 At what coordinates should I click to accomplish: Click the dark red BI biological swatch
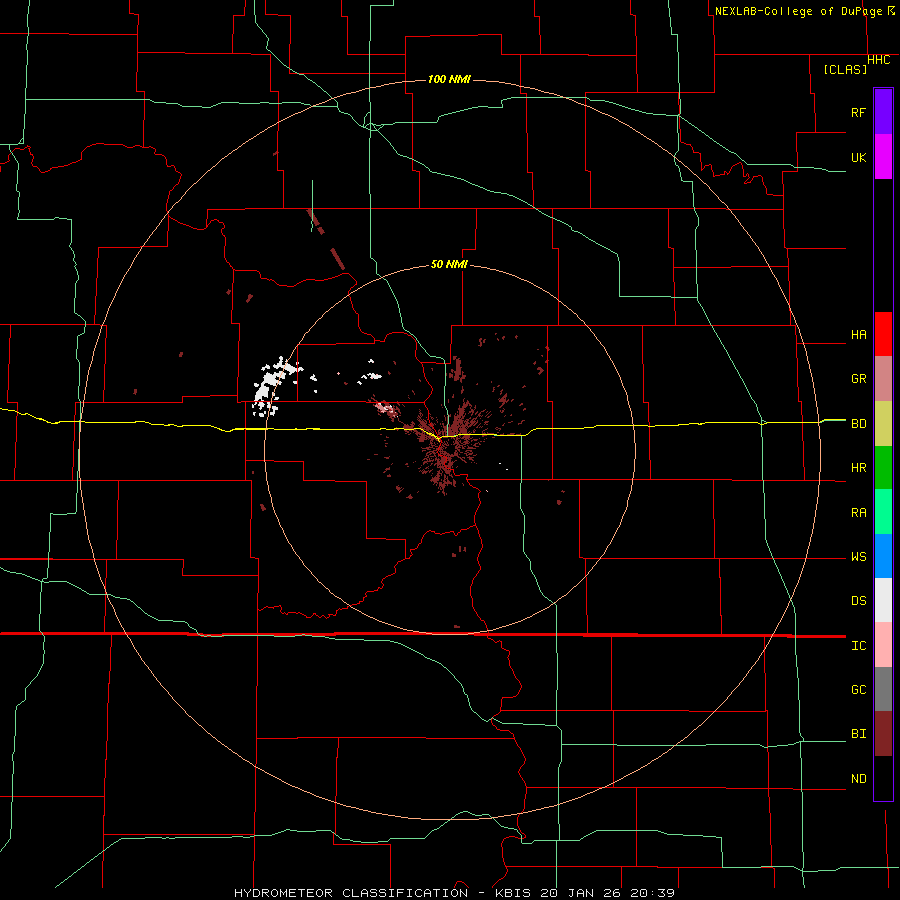click(883, 734)
